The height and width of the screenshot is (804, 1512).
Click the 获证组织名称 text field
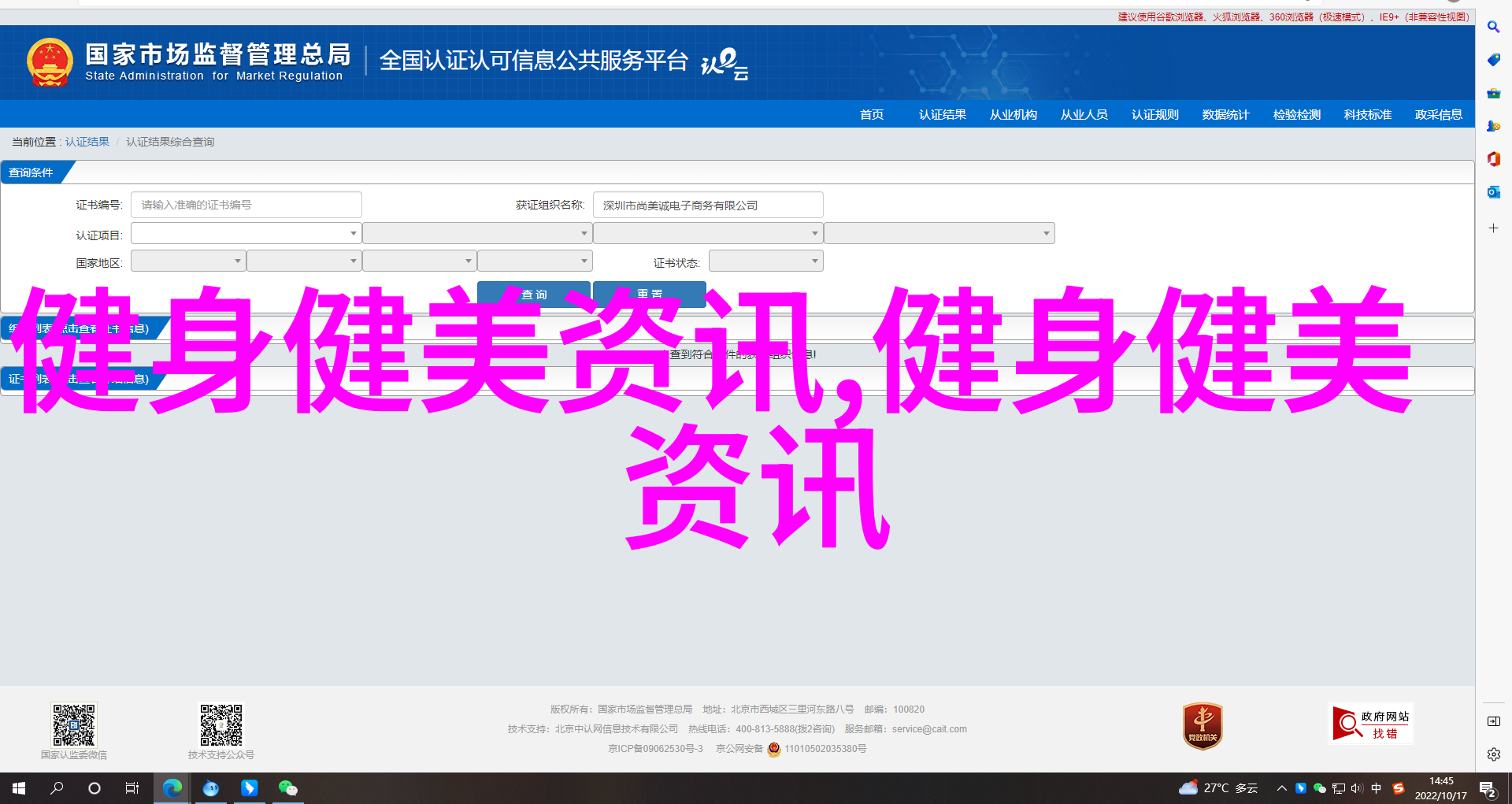(707, 205)
